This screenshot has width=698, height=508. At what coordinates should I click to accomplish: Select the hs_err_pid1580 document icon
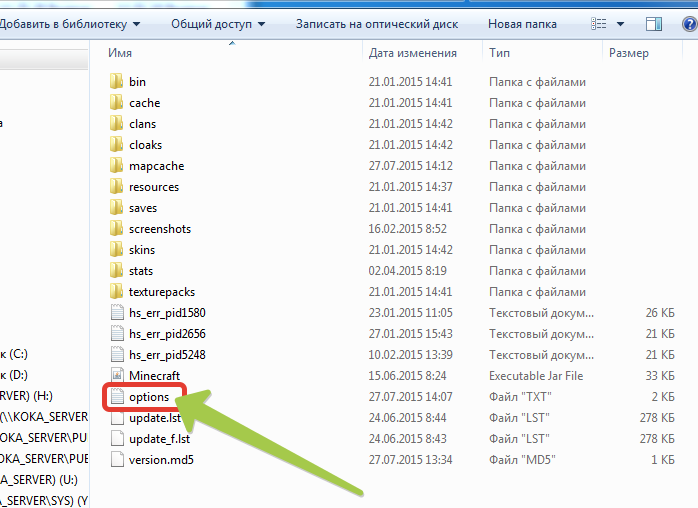click(116, 312)
